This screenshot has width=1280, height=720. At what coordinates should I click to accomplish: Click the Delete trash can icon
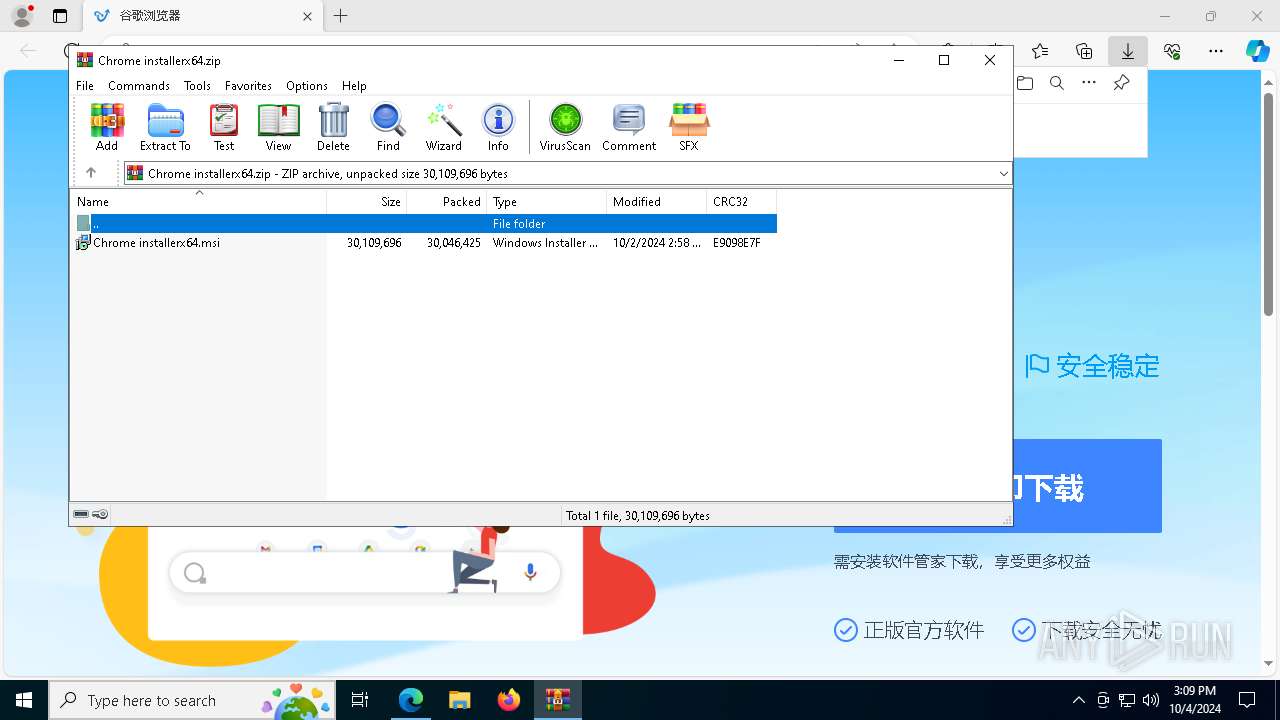(x=333, y=127)
